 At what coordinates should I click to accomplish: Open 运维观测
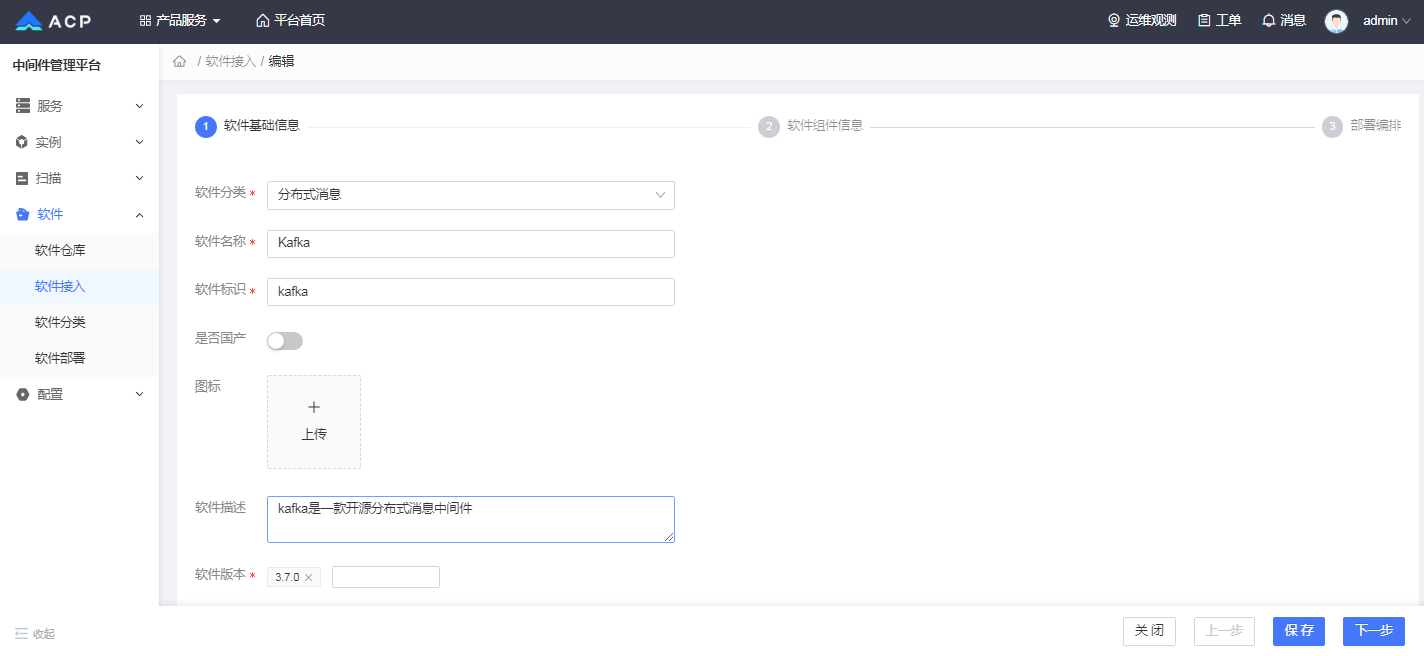point(1141,20)
